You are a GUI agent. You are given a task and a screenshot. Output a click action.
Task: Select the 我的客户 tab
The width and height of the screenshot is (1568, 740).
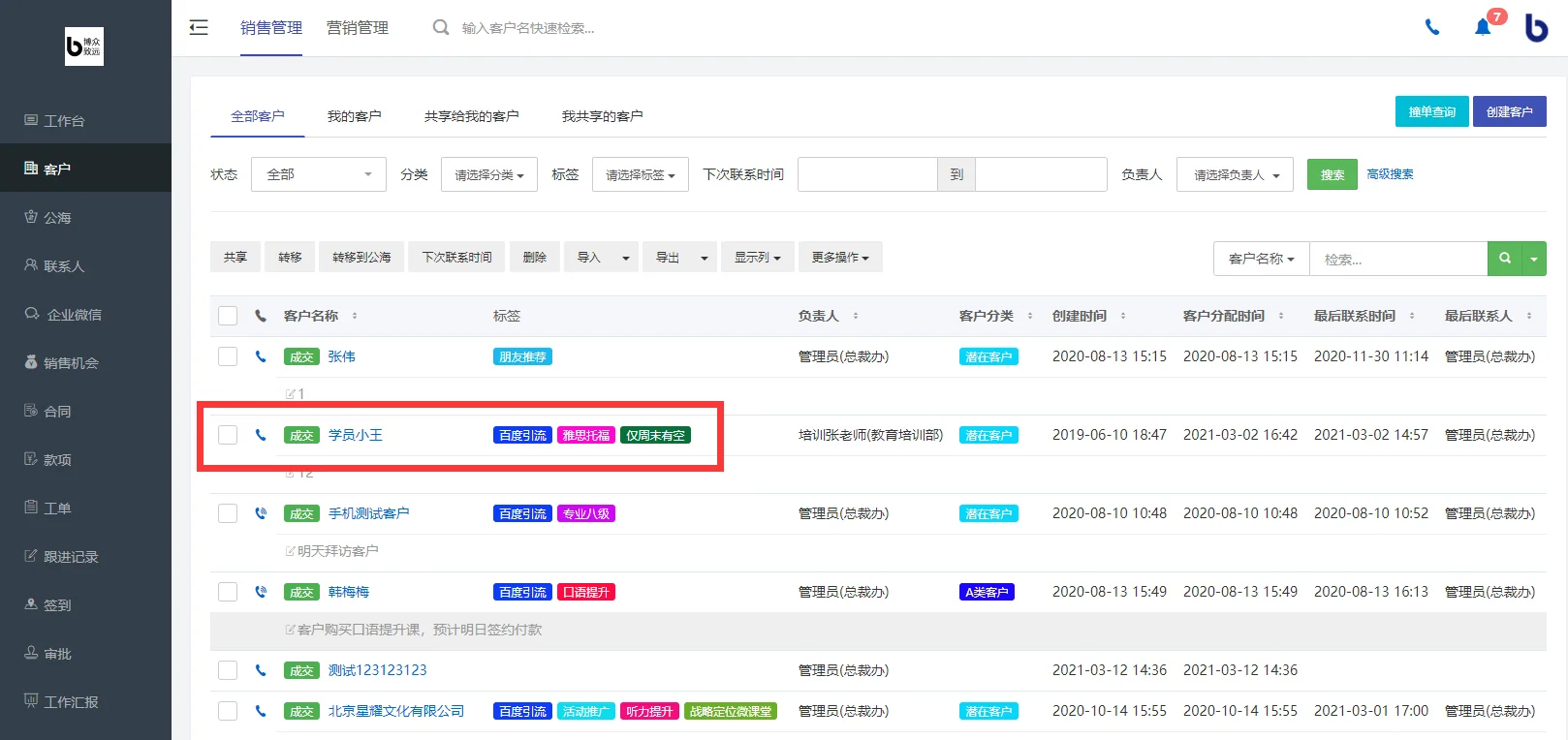(354, 116)
